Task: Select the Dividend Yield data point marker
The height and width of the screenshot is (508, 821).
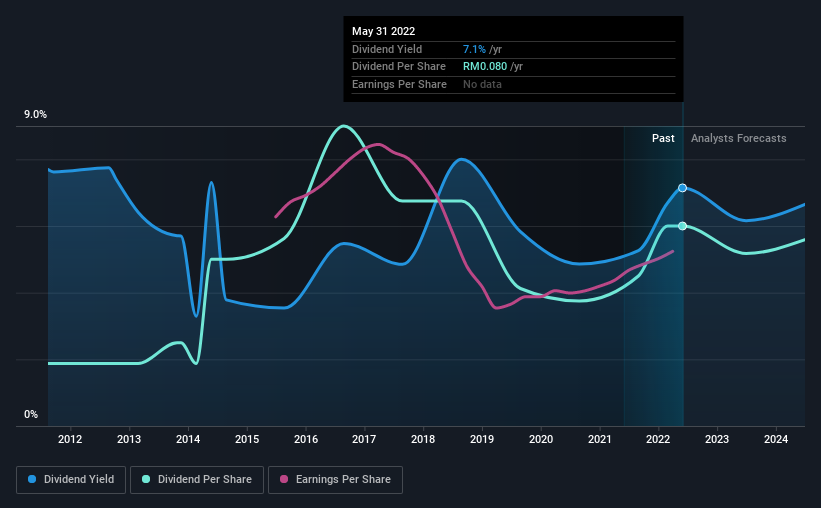Action: 682,188
